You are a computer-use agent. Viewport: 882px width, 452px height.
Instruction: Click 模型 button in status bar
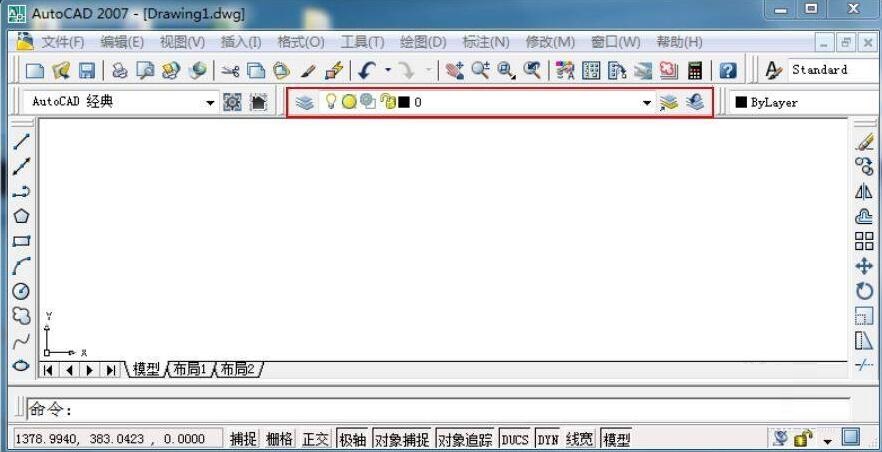(616, 439)
